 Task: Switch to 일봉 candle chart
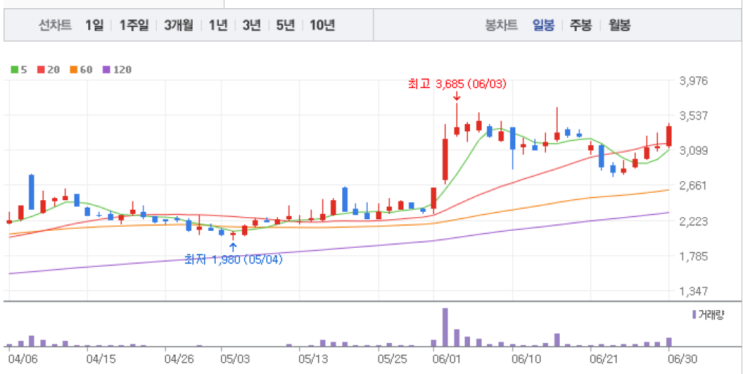tap(543, 25)
